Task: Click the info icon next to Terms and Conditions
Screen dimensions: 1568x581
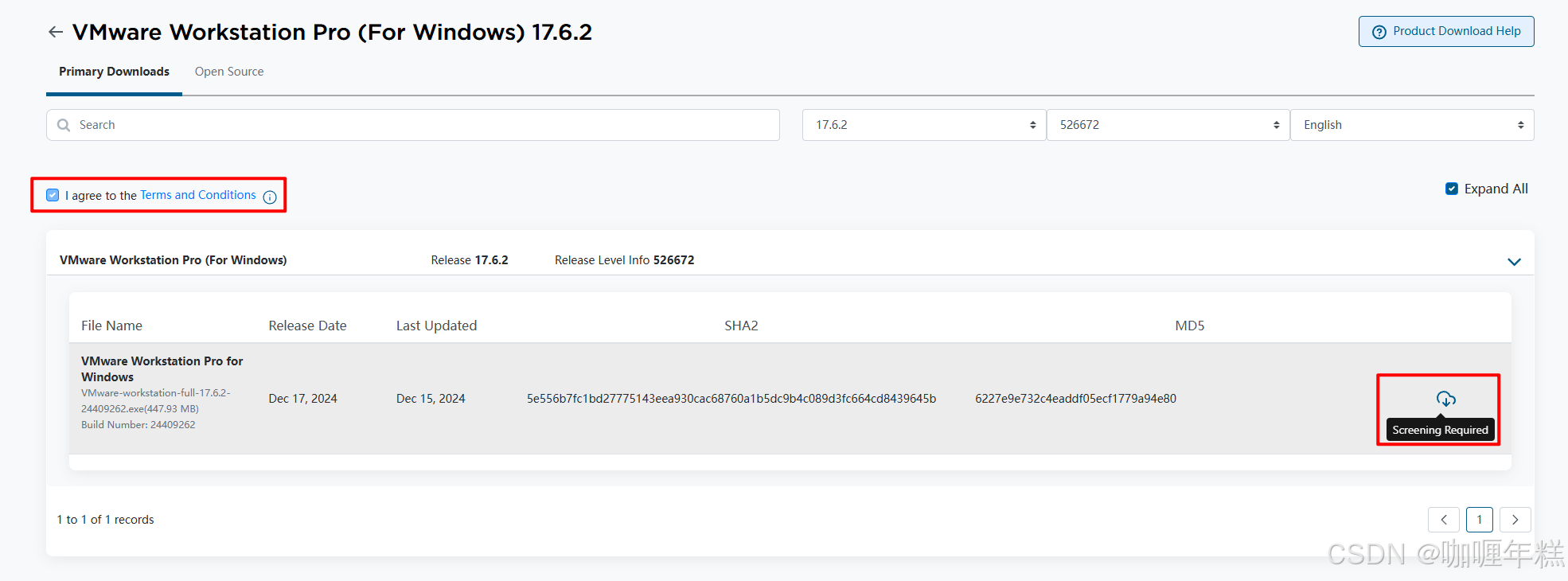Action: (x=270, y=197)
